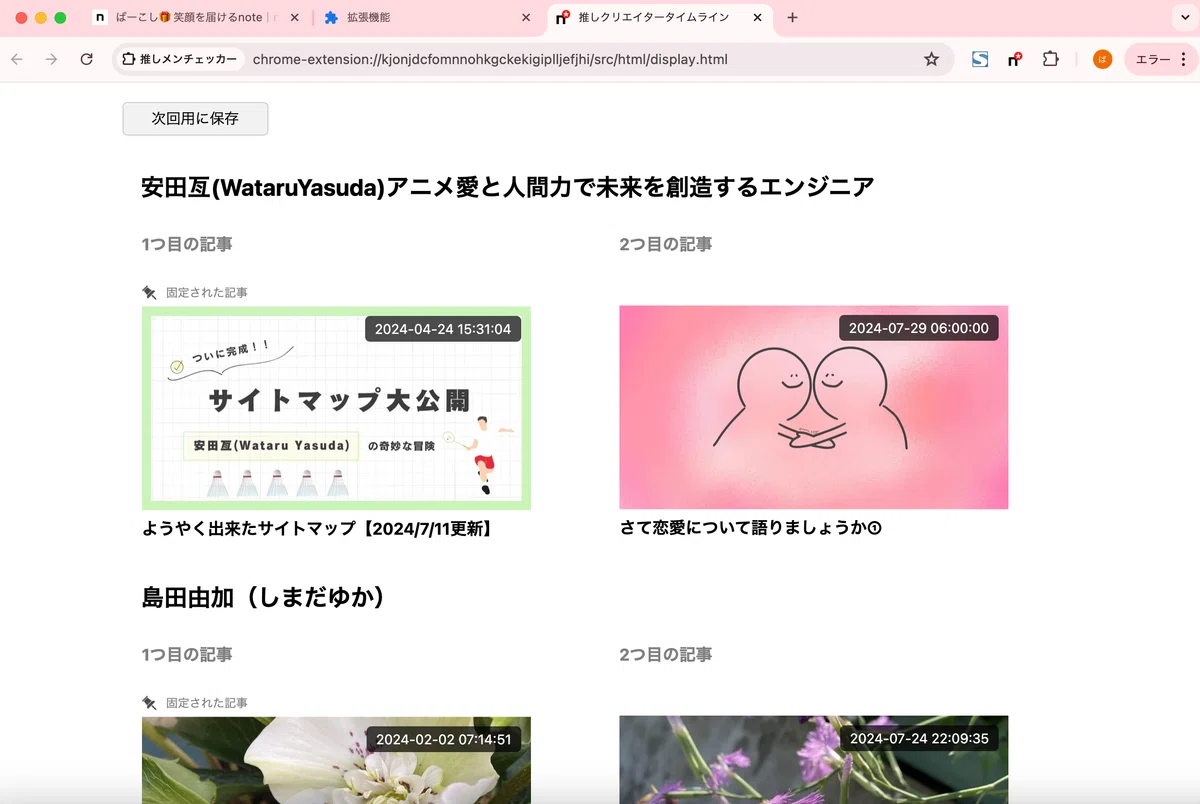Click the 2024-07-29 06:00:00 date badge
1200x804 pixels.
click(919, 328)
